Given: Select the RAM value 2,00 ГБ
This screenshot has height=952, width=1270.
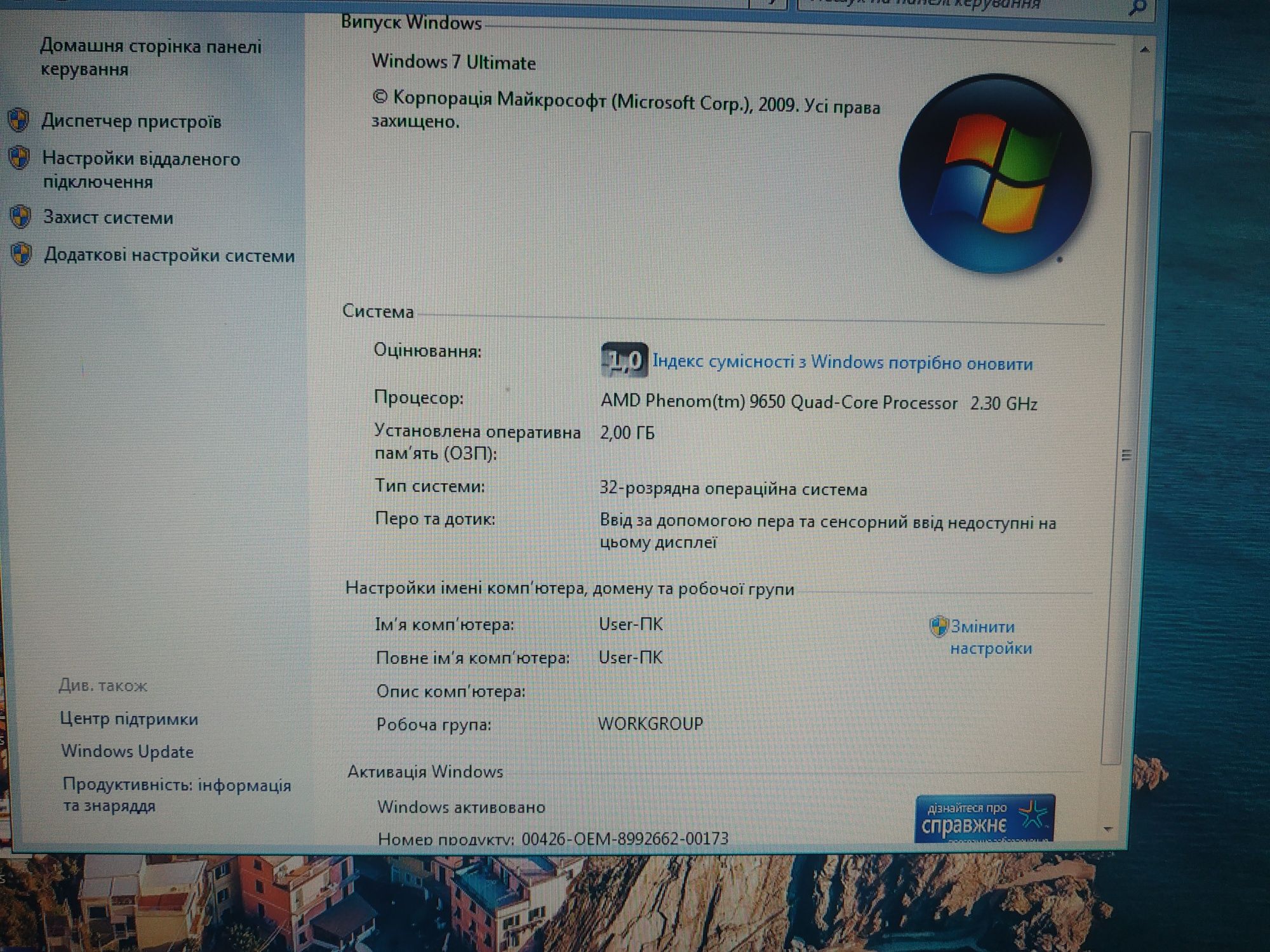Looking at the screenshot, I should (x=627, y=433).
